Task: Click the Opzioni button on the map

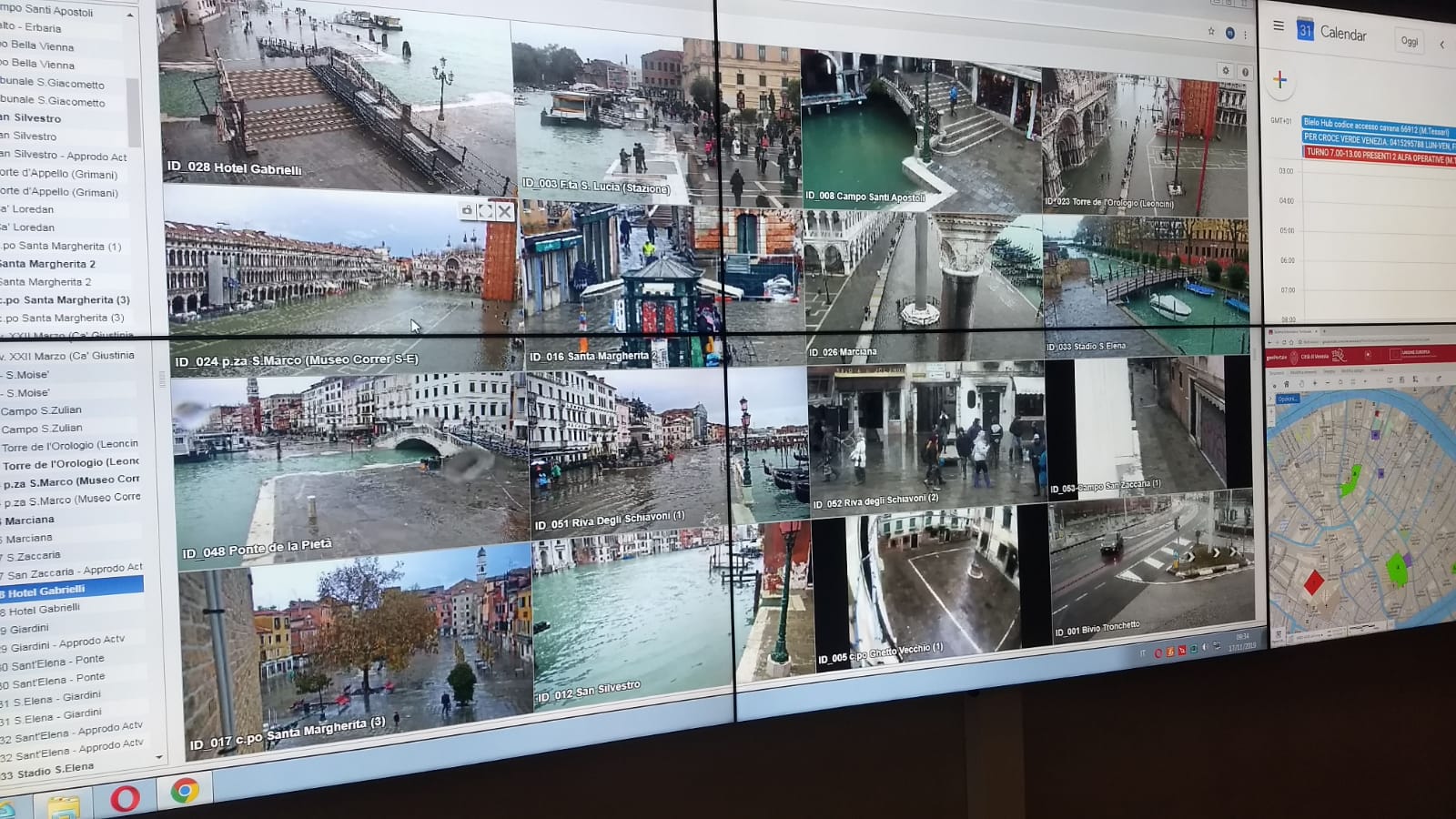Action: tap(1287, 399)
